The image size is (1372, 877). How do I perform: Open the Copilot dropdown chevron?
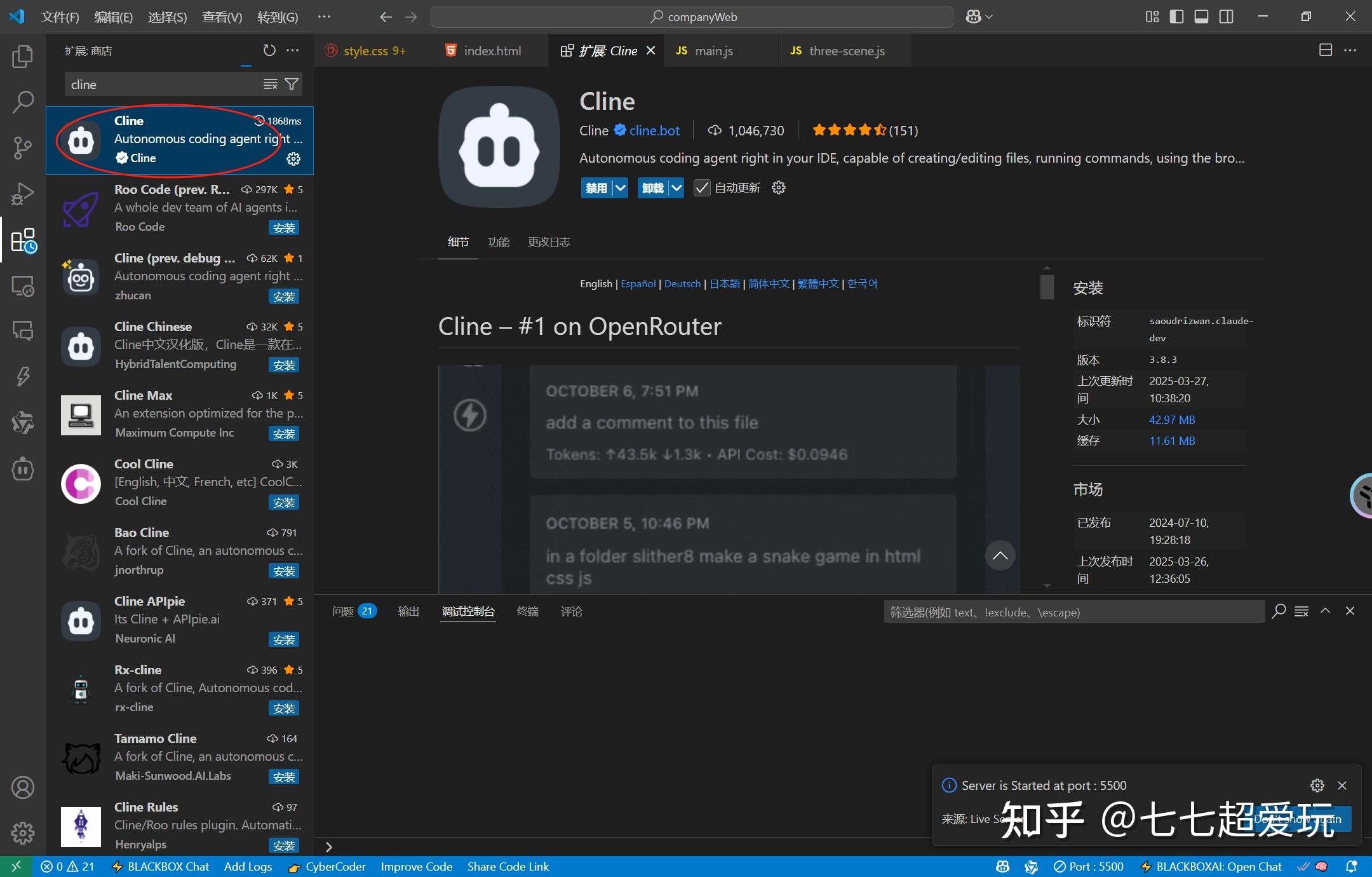(989, 17)
